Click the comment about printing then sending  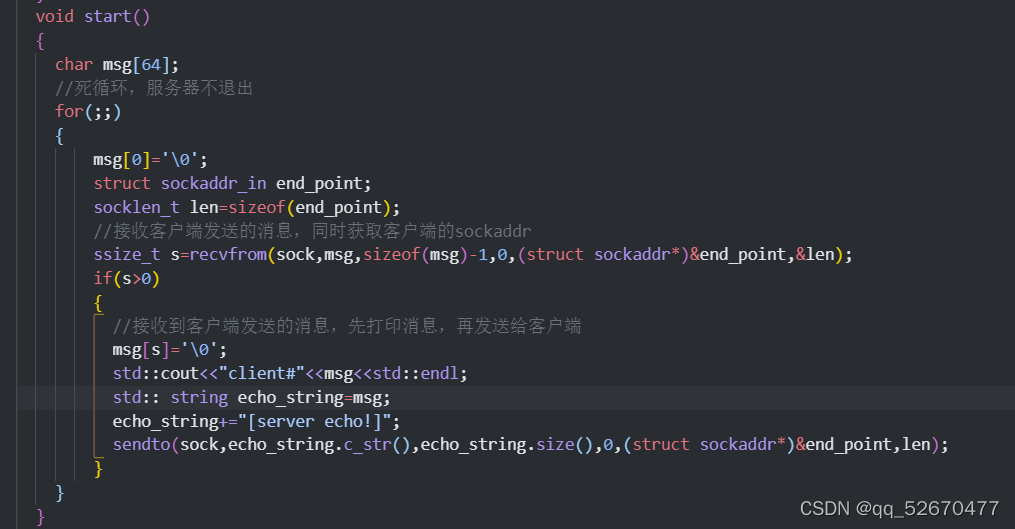[347, 326]
